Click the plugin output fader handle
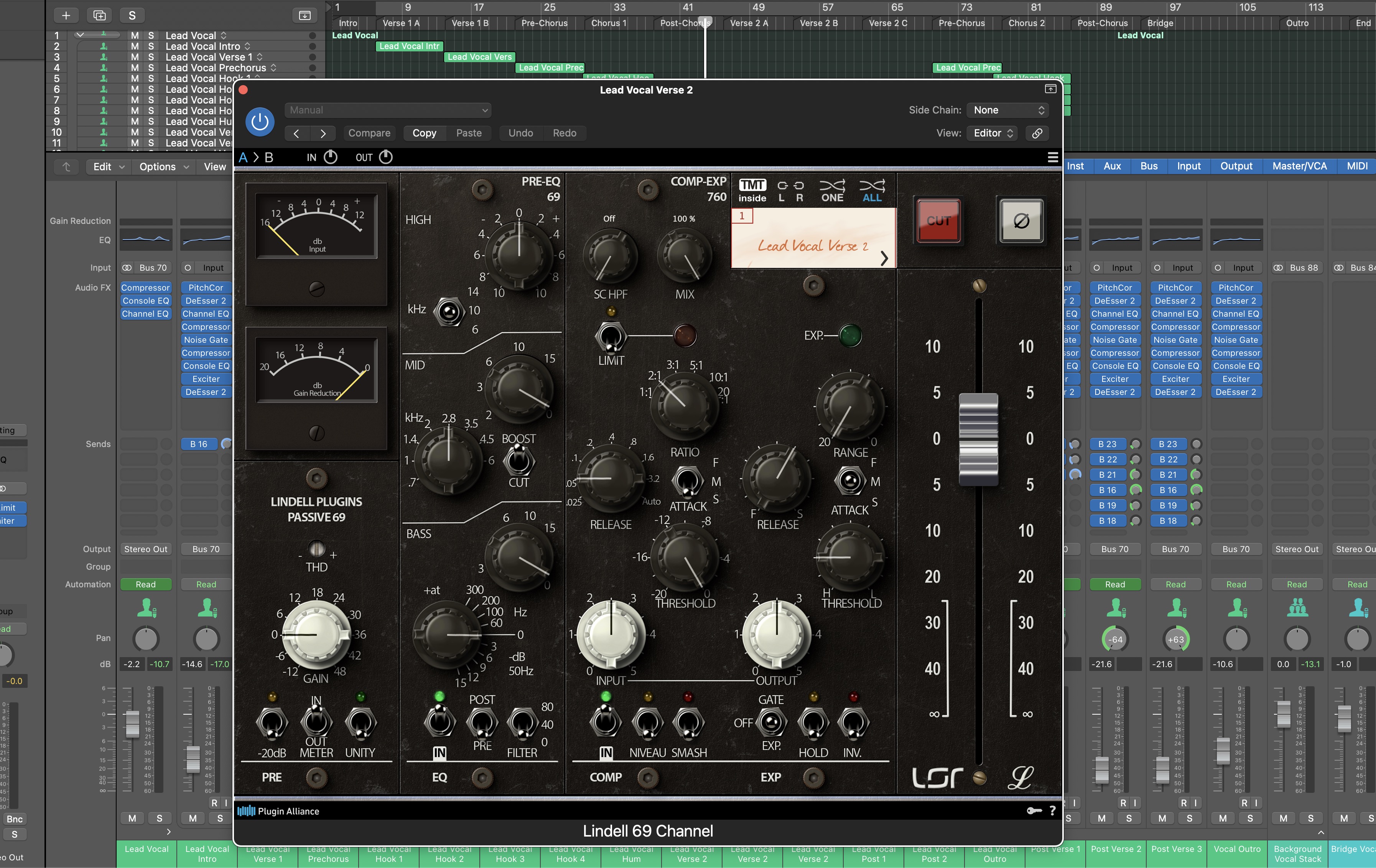 [978, 439]
